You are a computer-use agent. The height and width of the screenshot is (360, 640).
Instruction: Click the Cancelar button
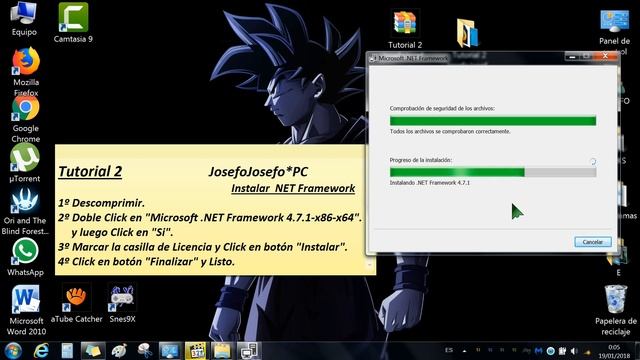593,242
